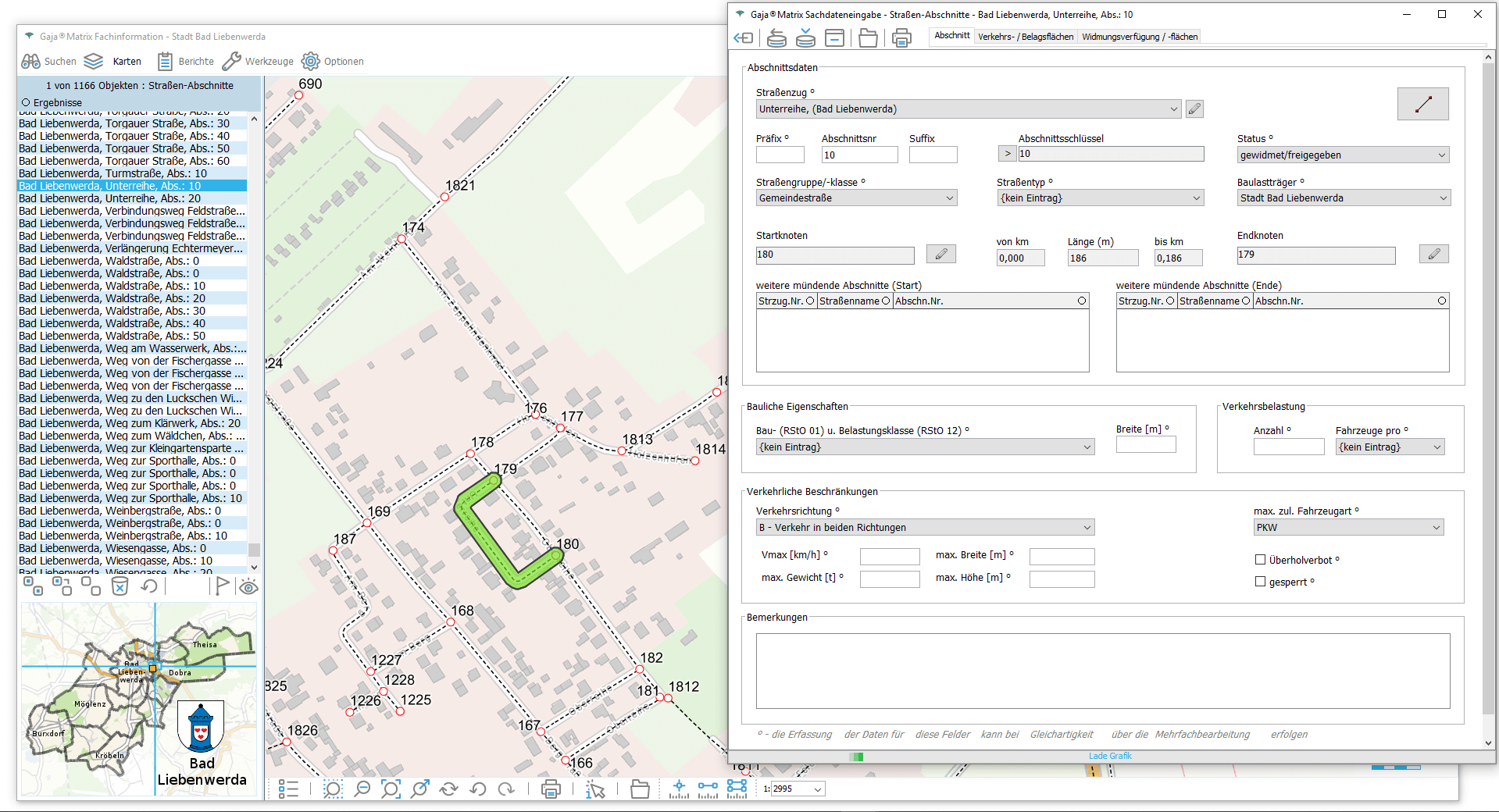Image resolution: width=1499 pixels, height=812 pixels.
Task: Click the flag icon below results list
Action: [223, 586]
